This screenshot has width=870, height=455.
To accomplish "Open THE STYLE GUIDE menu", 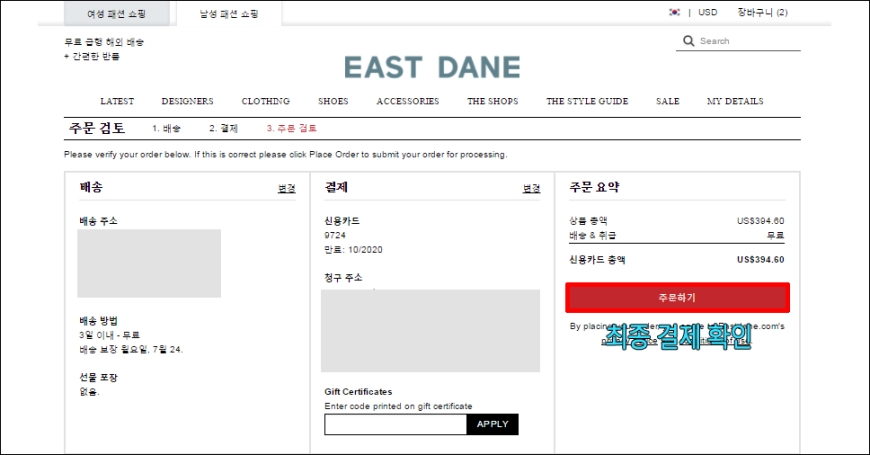I will pyautogui.click(x=587, y=101).
